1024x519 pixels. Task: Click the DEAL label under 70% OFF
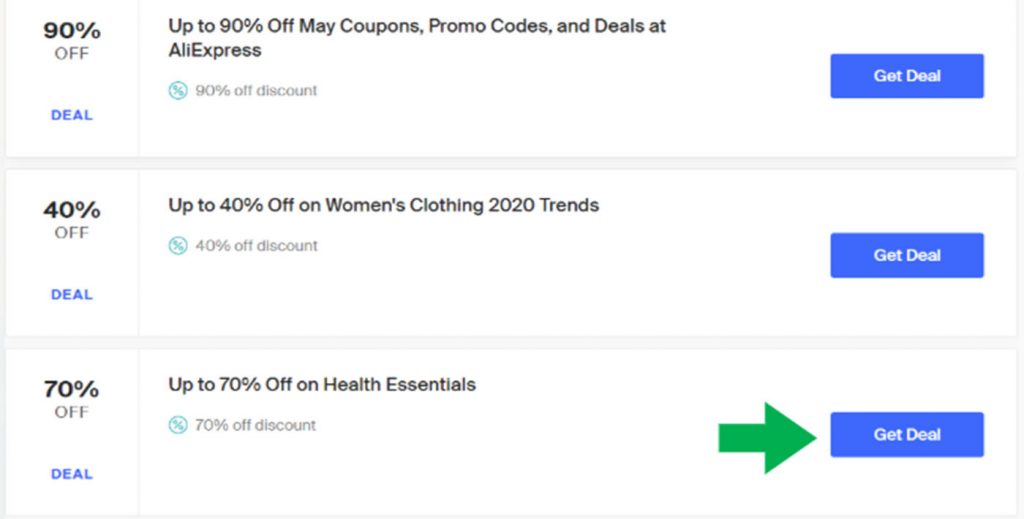pyautogui.click(x=72, y=474)
